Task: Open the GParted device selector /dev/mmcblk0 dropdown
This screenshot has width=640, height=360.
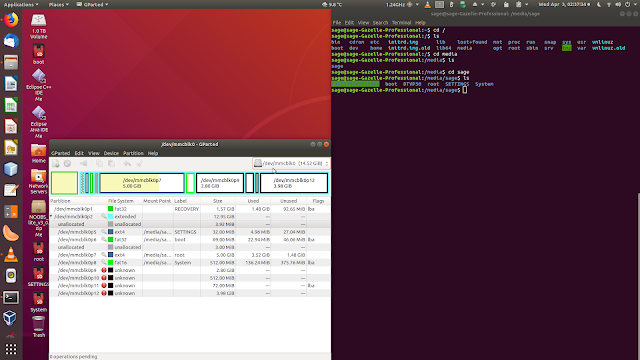Action: click(291, 163)
